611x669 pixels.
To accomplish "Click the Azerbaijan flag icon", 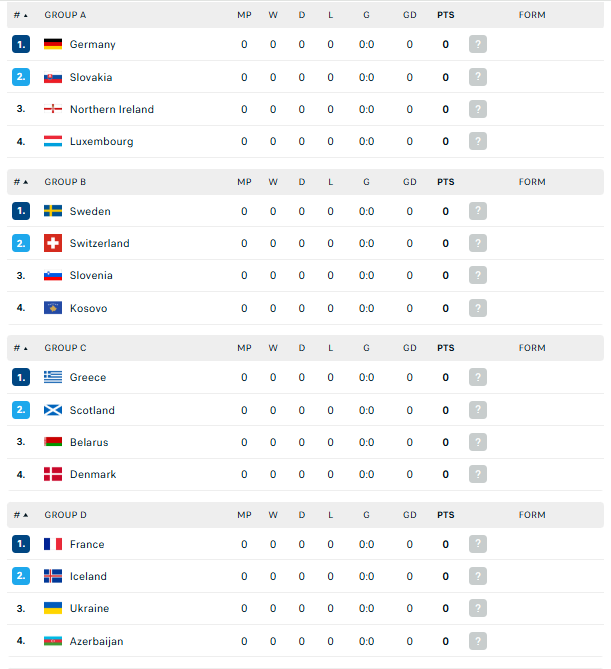I will [x=53, y=641].
